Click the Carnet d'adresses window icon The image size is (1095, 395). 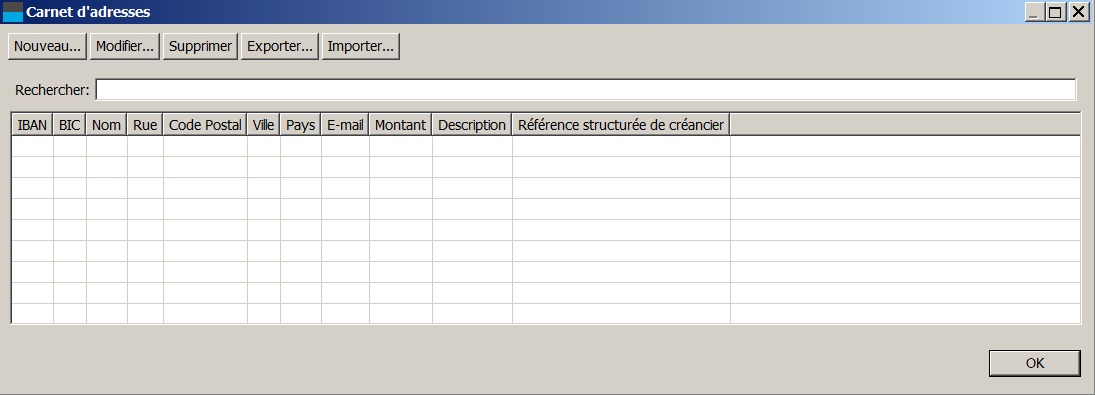click(13, 12)
